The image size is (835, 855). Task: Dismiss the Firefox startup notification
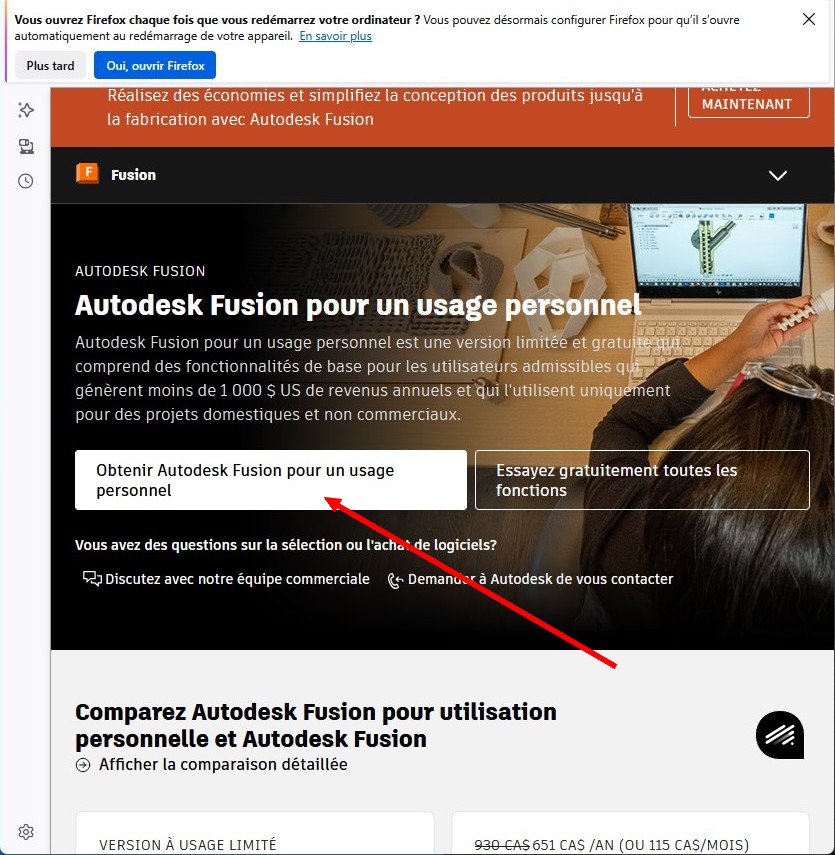click(x=809, y=19)
